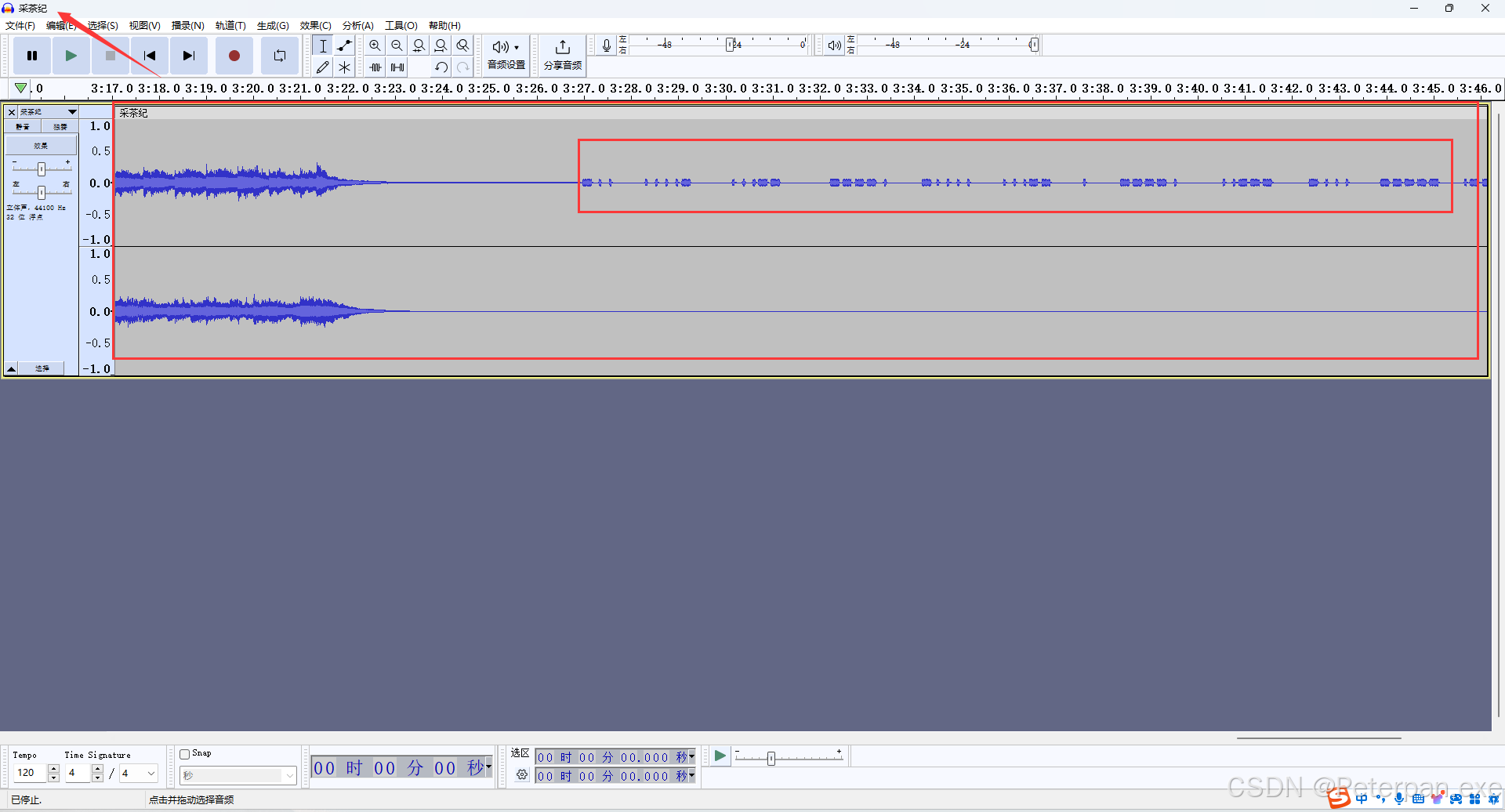Click the vertical scrollbar on the right
Screen dimensions: 1505x812
click(x=1498, y=415)
